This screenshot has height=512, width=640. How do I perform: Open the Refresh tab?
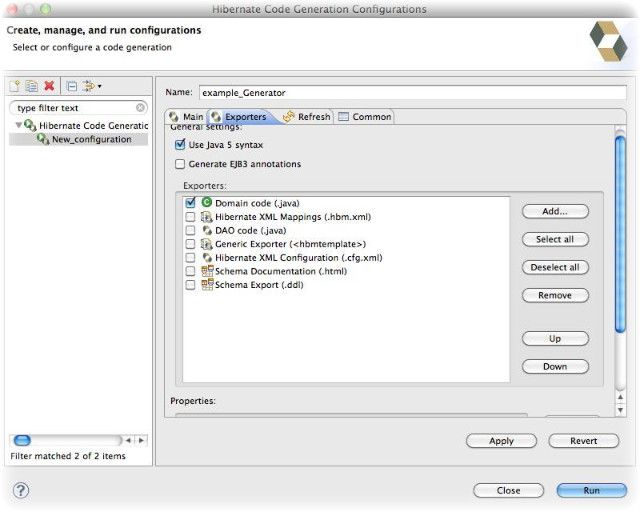click(307, 117)
